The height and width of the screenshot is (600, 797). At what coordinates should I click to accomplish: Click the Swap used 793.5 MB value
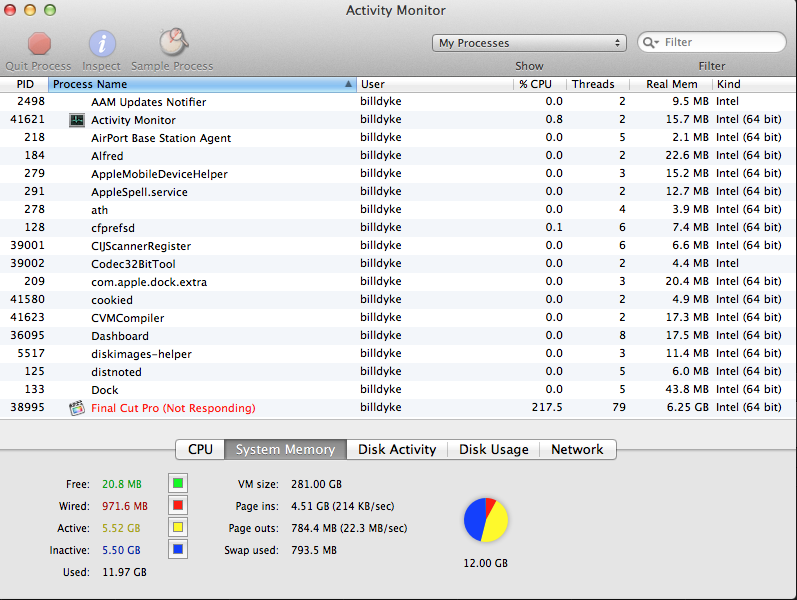(x=314, y=550)
